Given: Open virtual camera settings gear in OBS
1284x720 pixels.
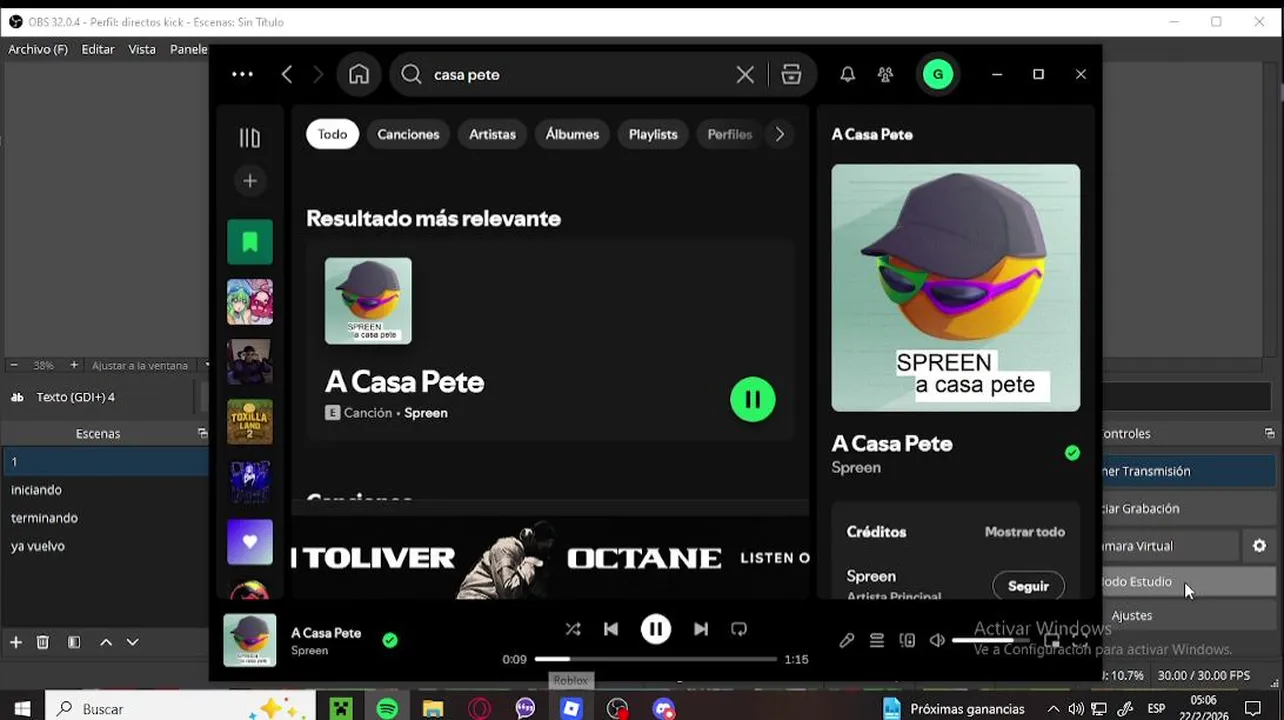Looking at the screenshot, I should [x=1259, y=546].
